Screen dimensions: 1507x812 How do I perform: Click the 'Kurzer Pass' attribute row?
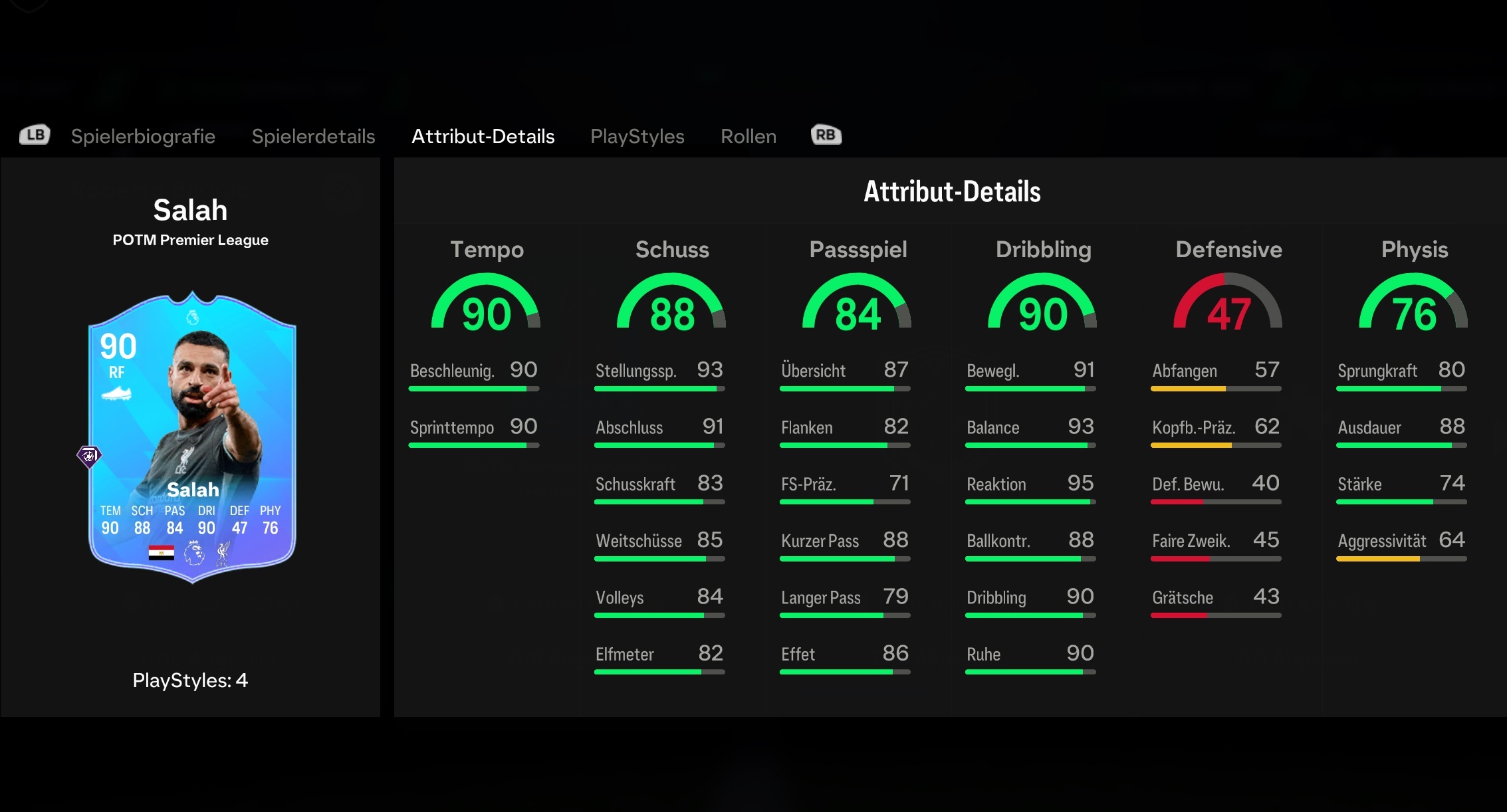845,545
